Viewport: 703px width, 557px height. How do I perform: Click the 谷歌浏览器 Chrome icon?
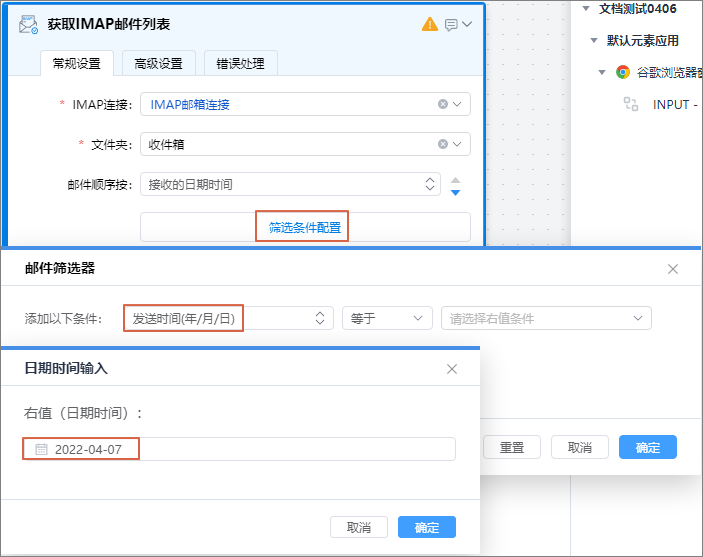pos(623,72)
